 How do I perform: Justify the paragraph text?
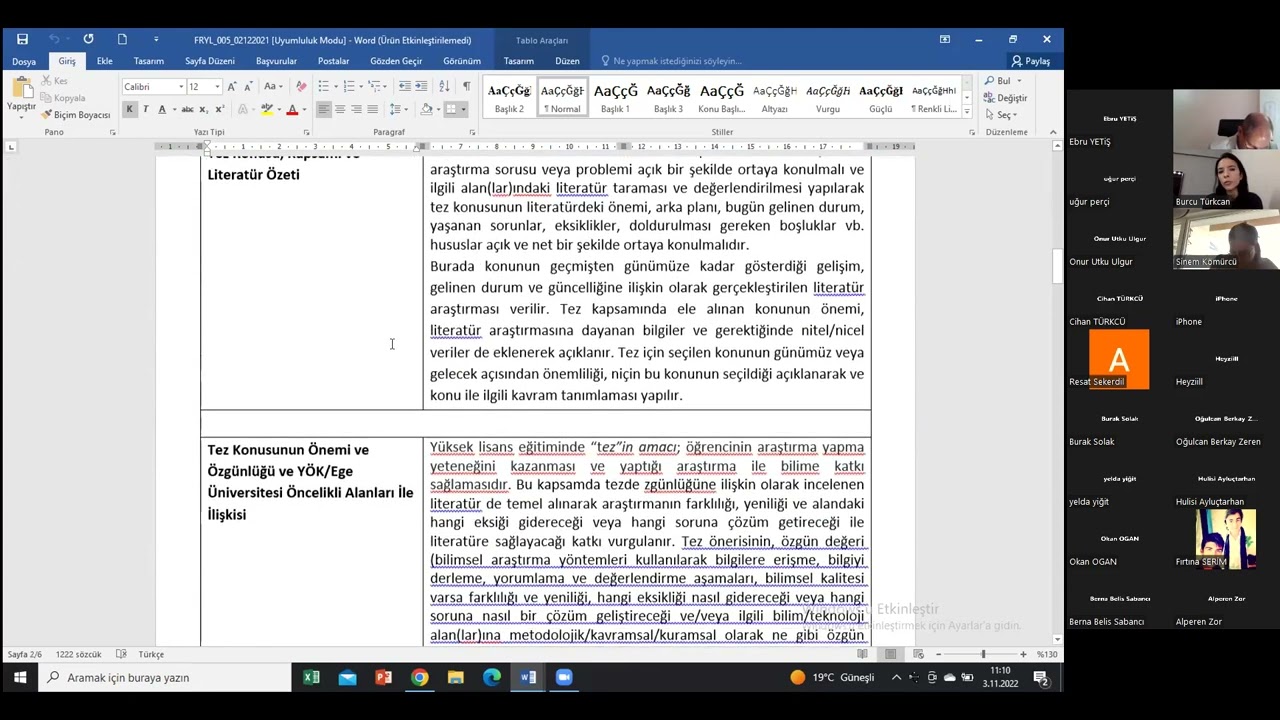[372, 109]
